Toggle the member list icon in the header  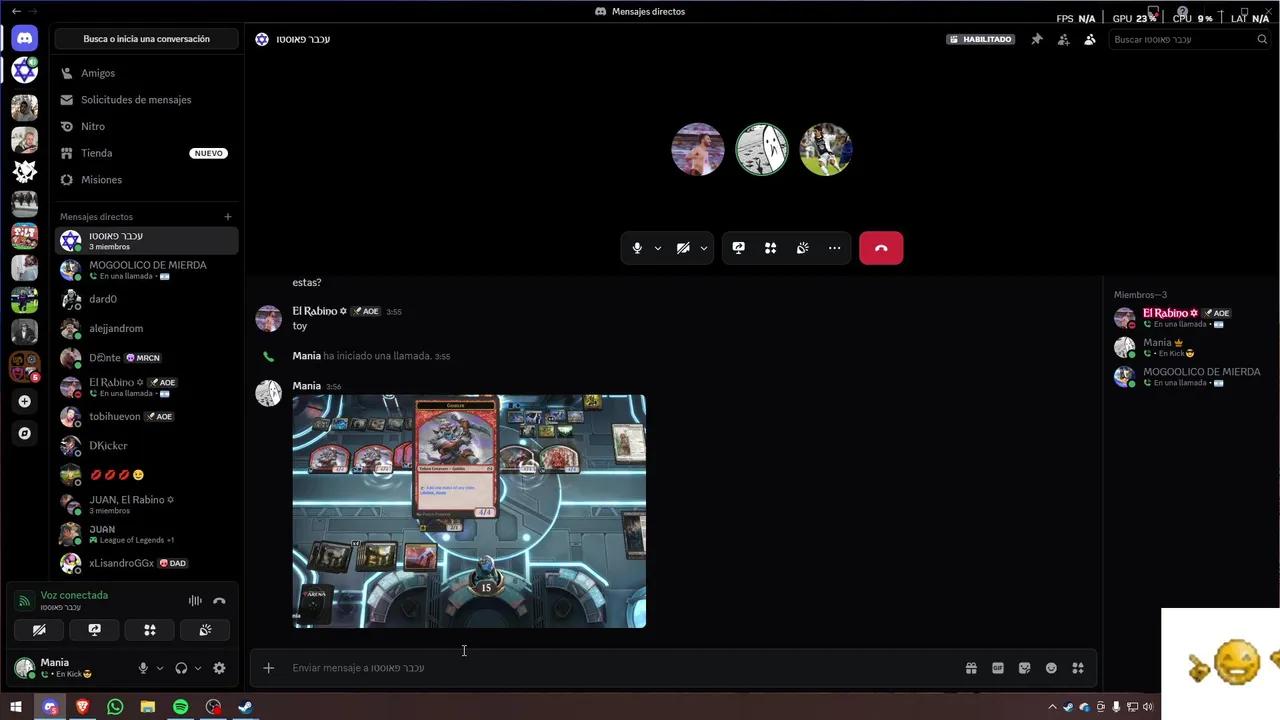coord(1090,39)
